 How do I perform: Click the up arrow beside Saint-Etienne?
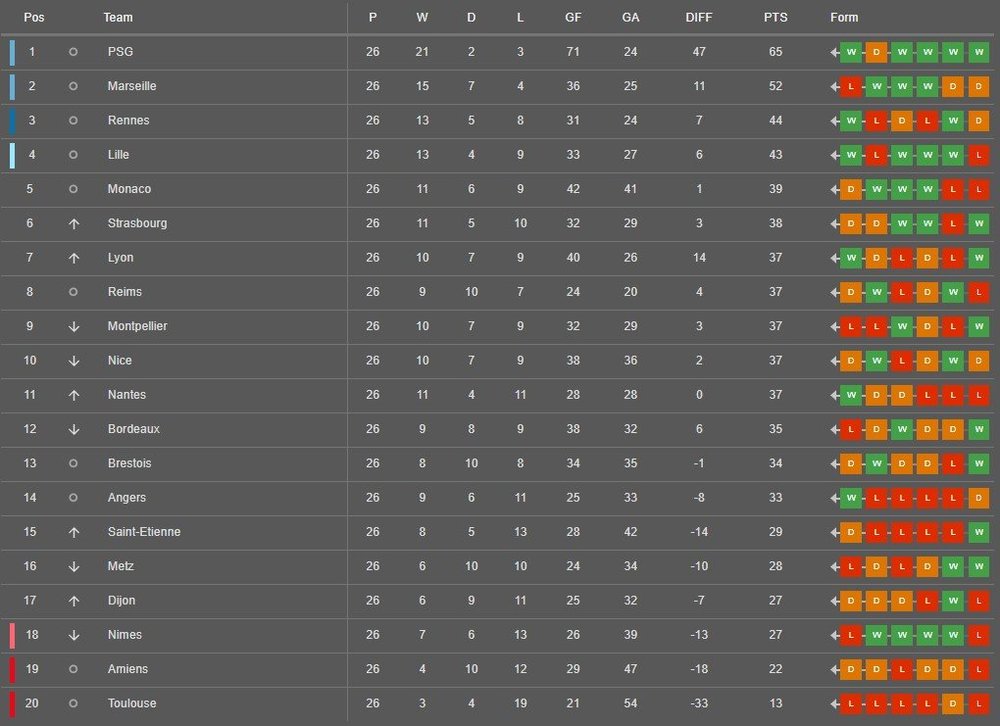pos(73,532)
